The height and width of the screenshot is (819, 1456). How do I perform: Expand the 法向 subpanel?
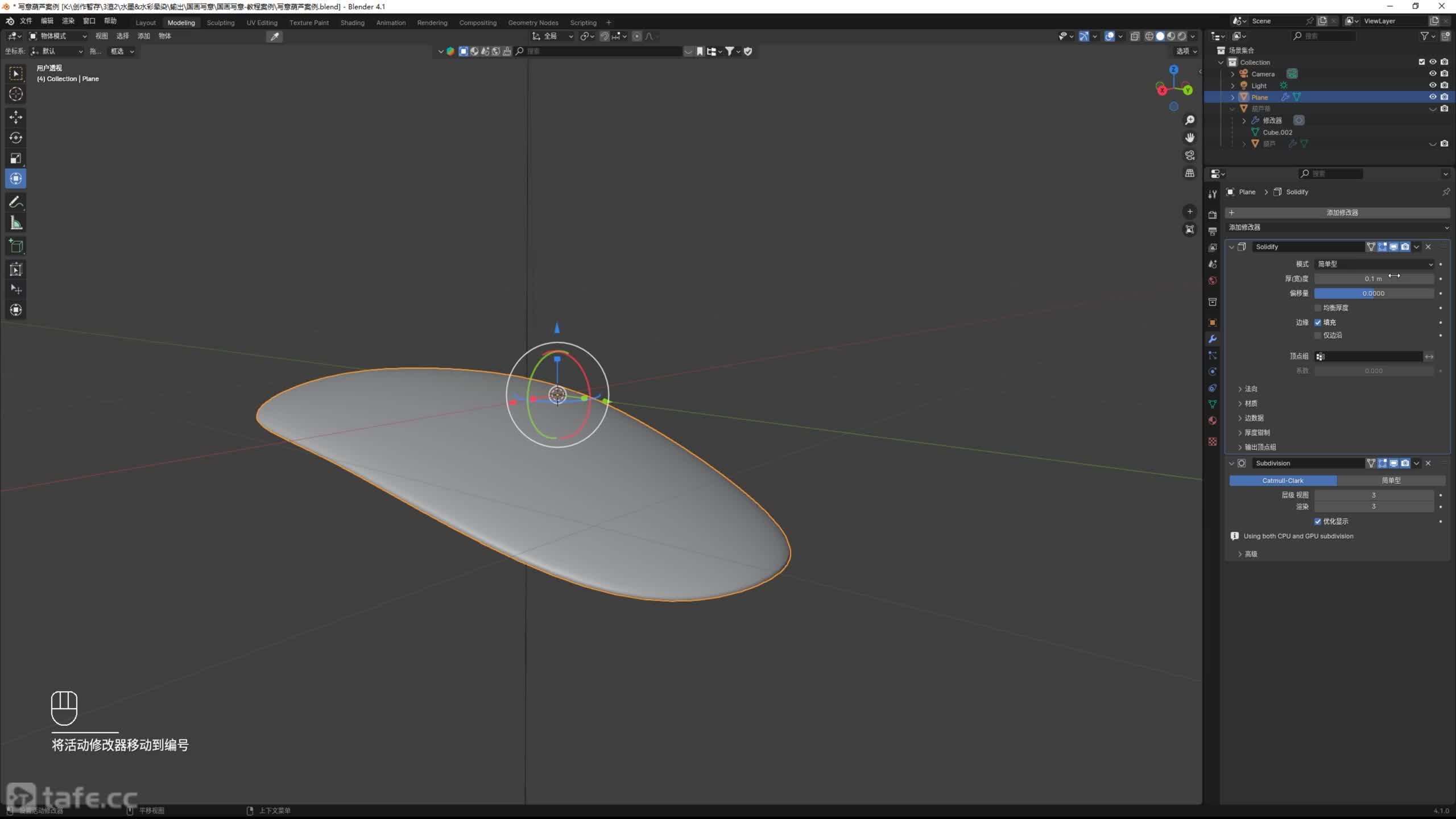[x=1250, y=389]
